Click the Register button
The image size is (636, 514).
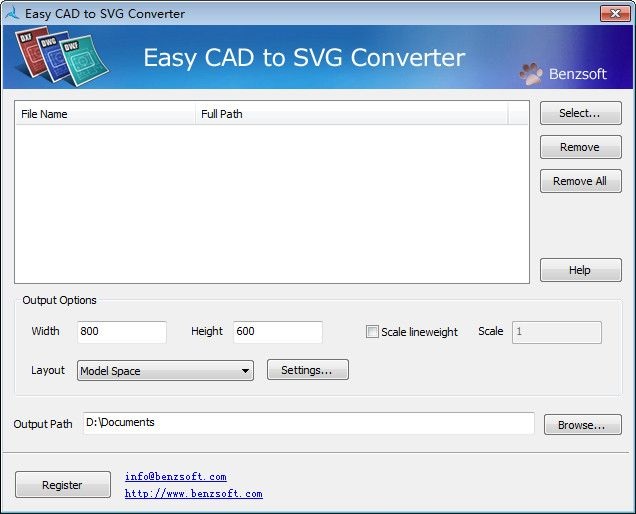[x=63, y=485]
